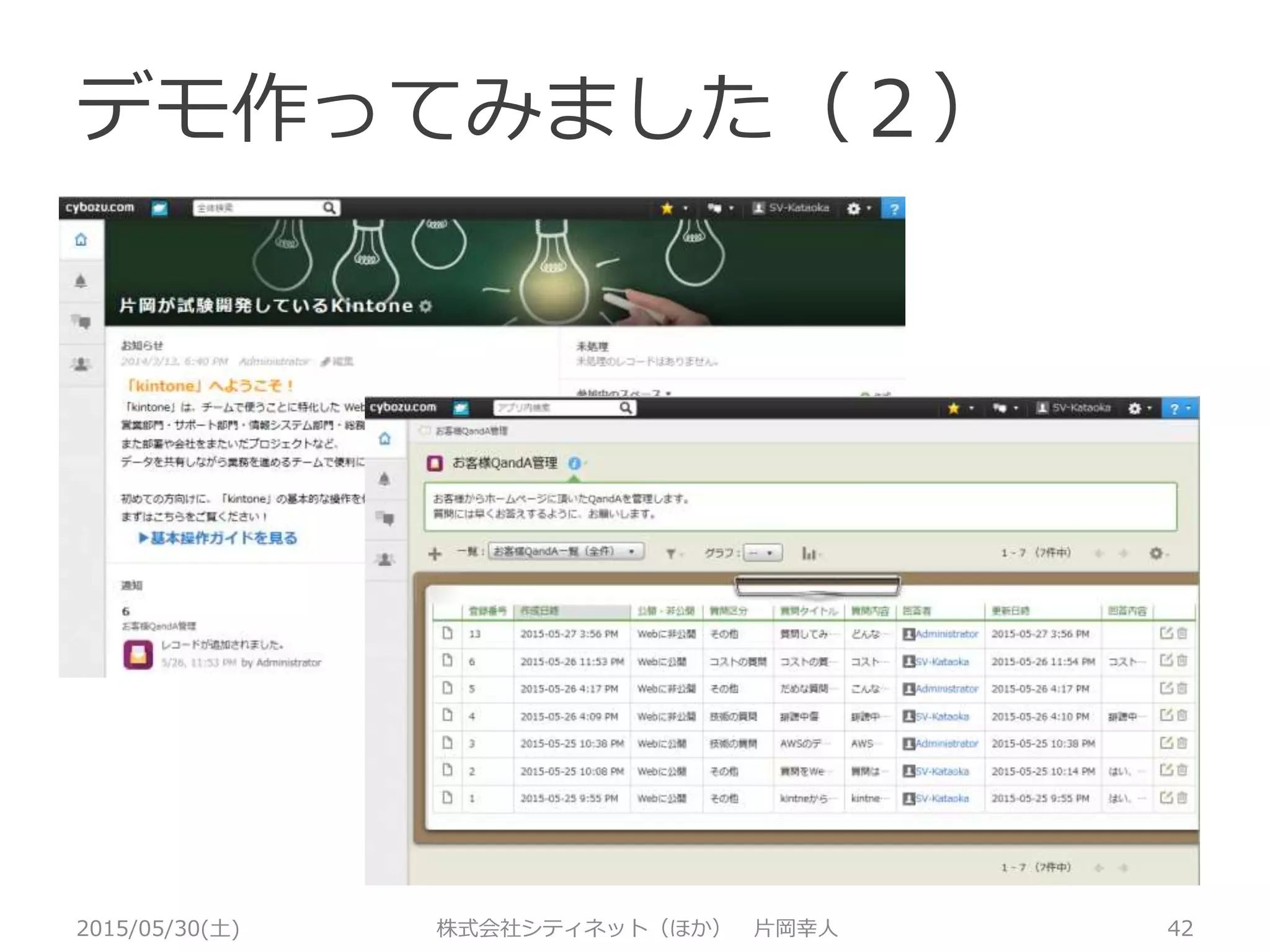The width and height of the screenshot is (1270, 952).
Task: Edit record 6 with pencil icon
Action: coord(1166,660)
